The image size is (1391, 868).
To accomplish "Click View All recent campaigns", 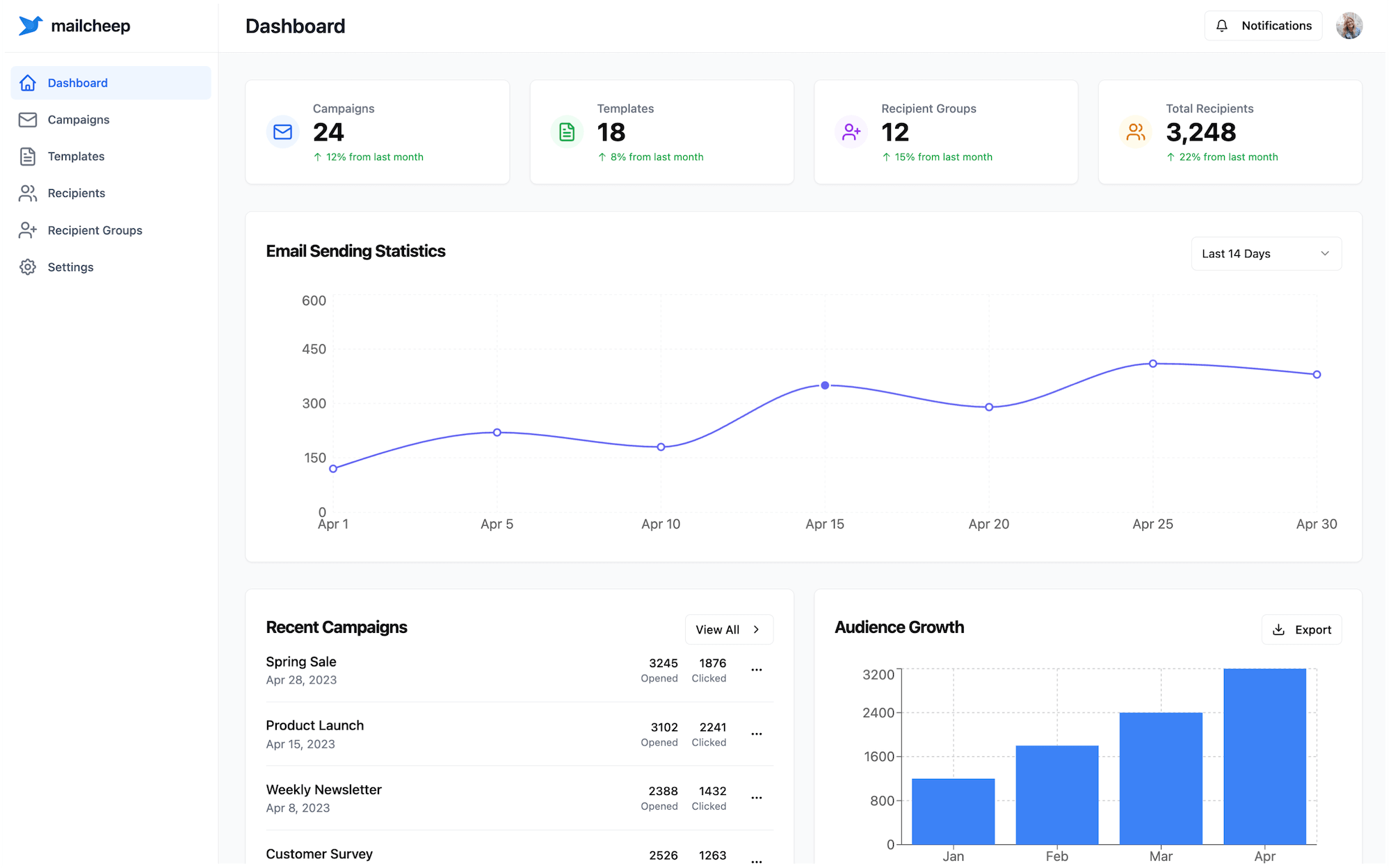I will point(728,629).
